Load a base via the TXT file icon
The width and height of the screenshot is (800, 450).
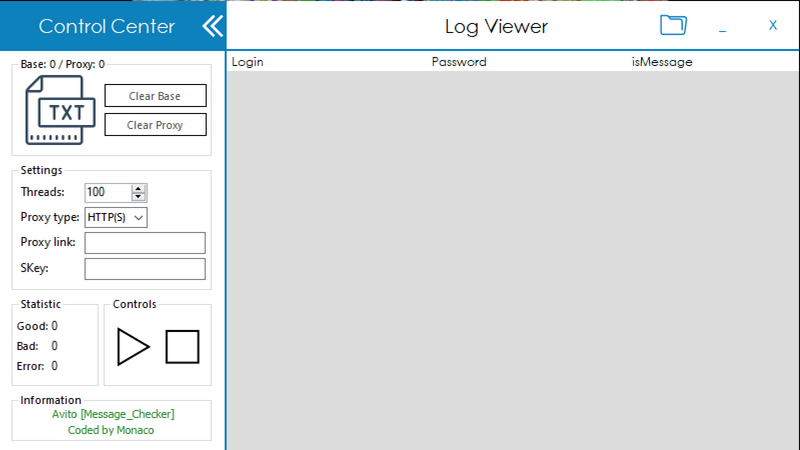[x=60, y=110]
